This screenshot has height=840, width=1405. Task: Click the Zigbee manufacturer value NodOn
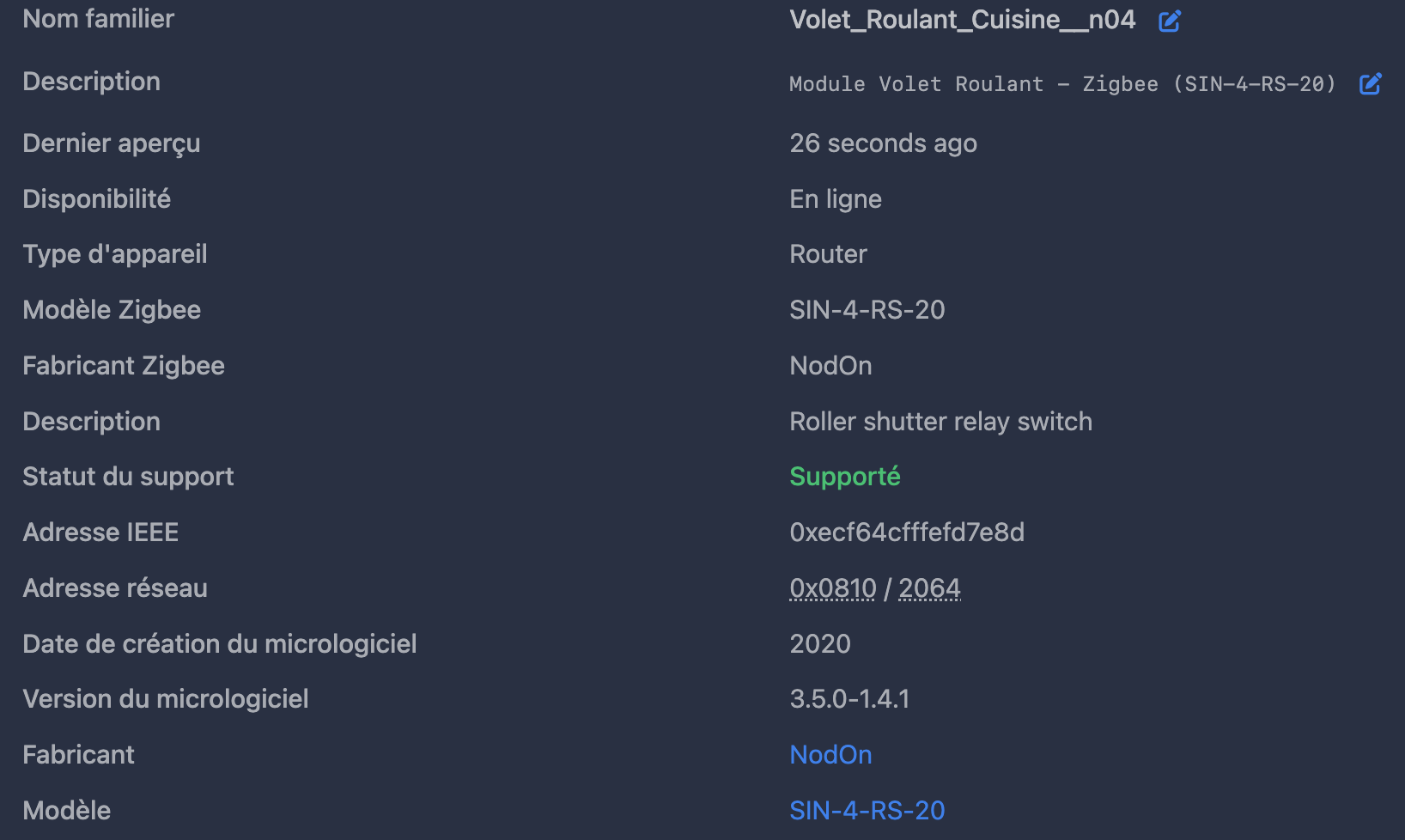tap(830, 366)
